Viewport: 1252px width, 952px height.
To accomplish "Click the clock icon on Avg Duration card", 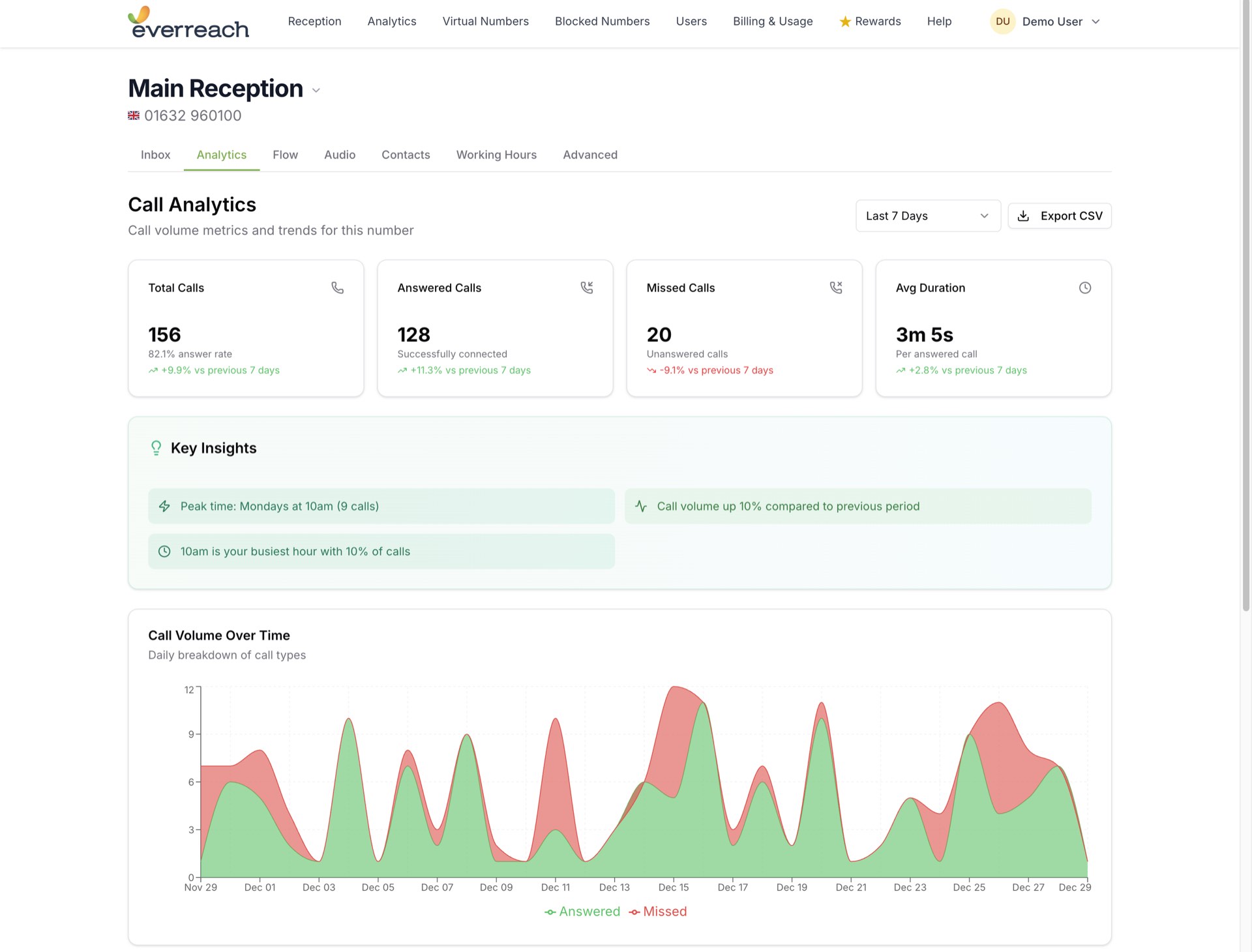I will coord(1084,287).
